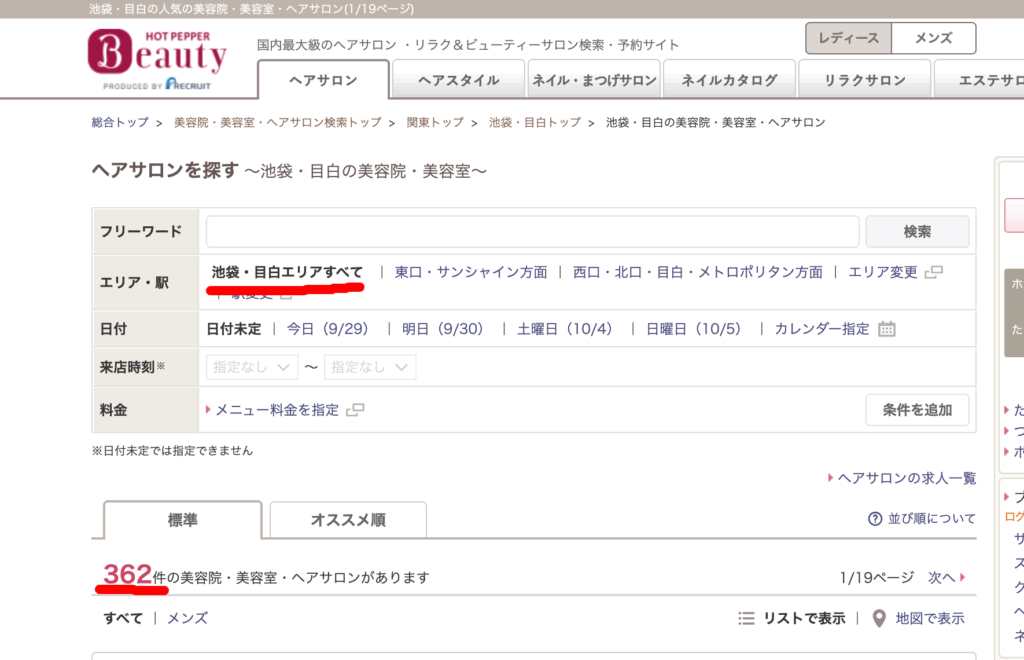Screen dimensions: 1024x660
Task: Click the question mark icon about sort order
Action: (875, 519)
